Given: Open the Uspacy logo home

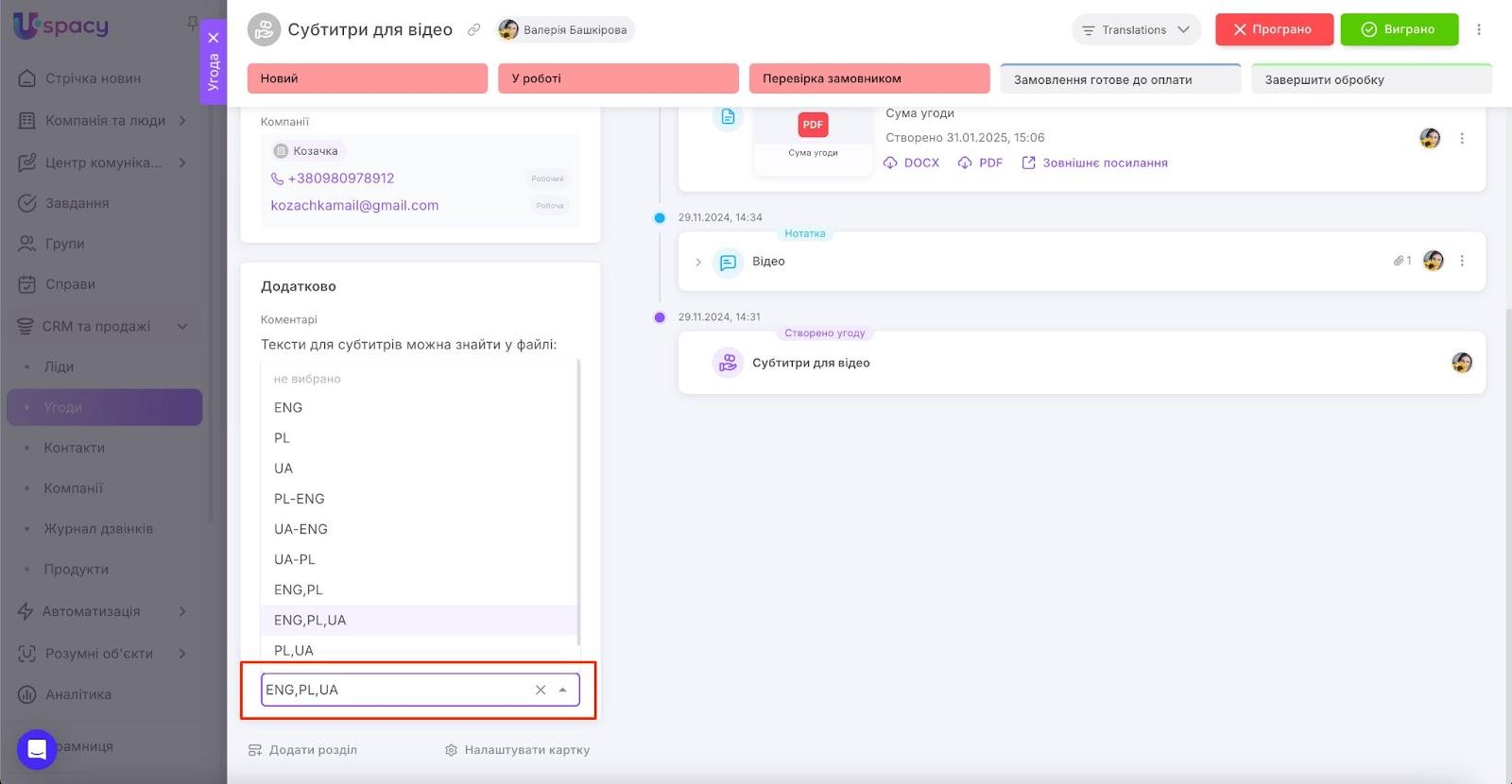Looking at the screenshot, I should [x=60, y=26].
